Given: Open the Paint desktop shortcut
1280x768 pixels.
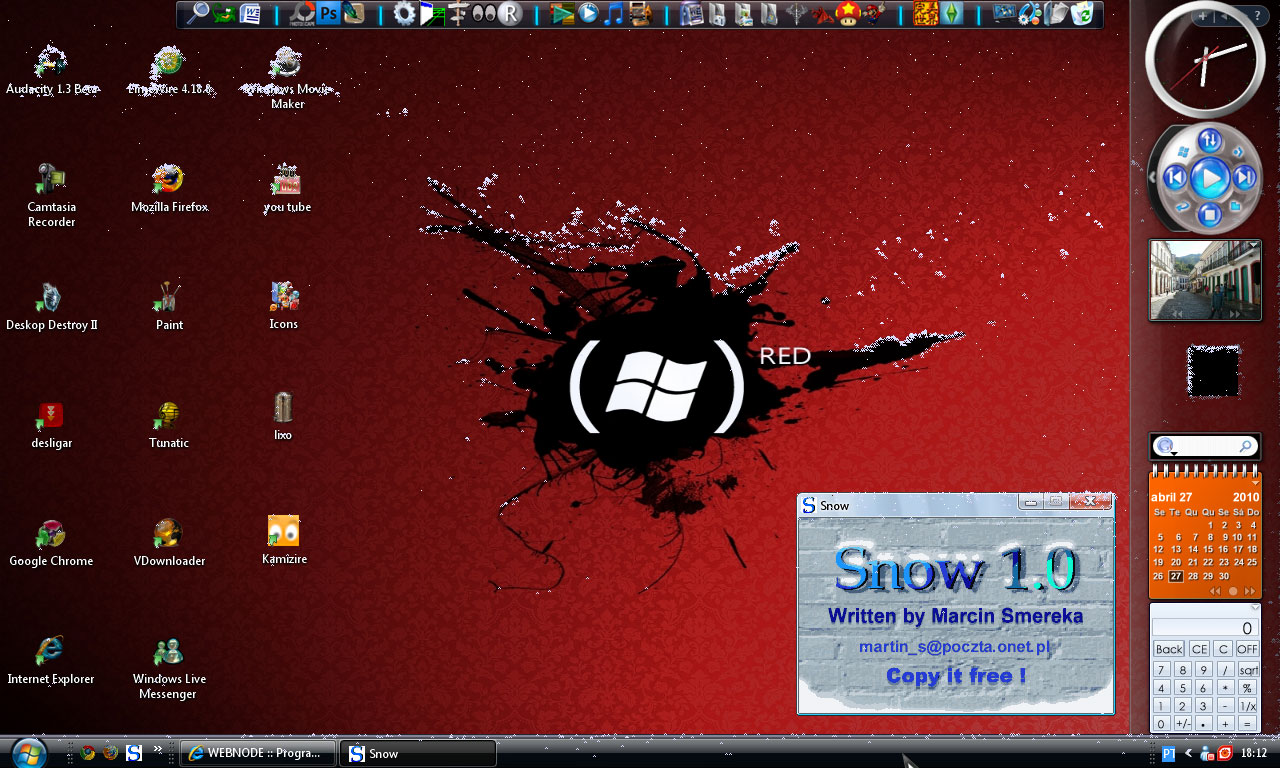Looking at the screenshot, I should pos(169,307).
